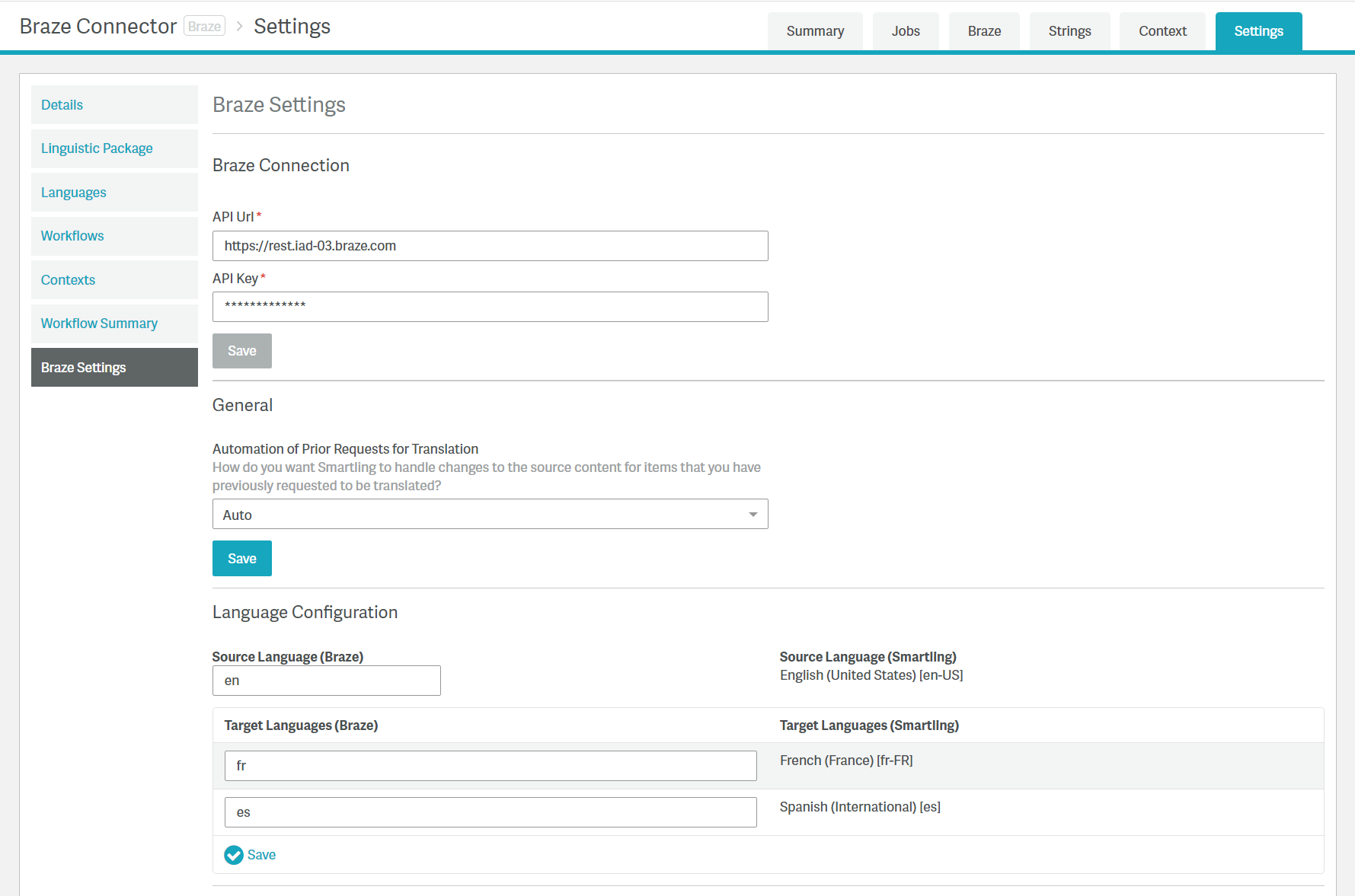Go to the Context tab
Viewport: 1355px width, 896px height.
coord(1162,31)
